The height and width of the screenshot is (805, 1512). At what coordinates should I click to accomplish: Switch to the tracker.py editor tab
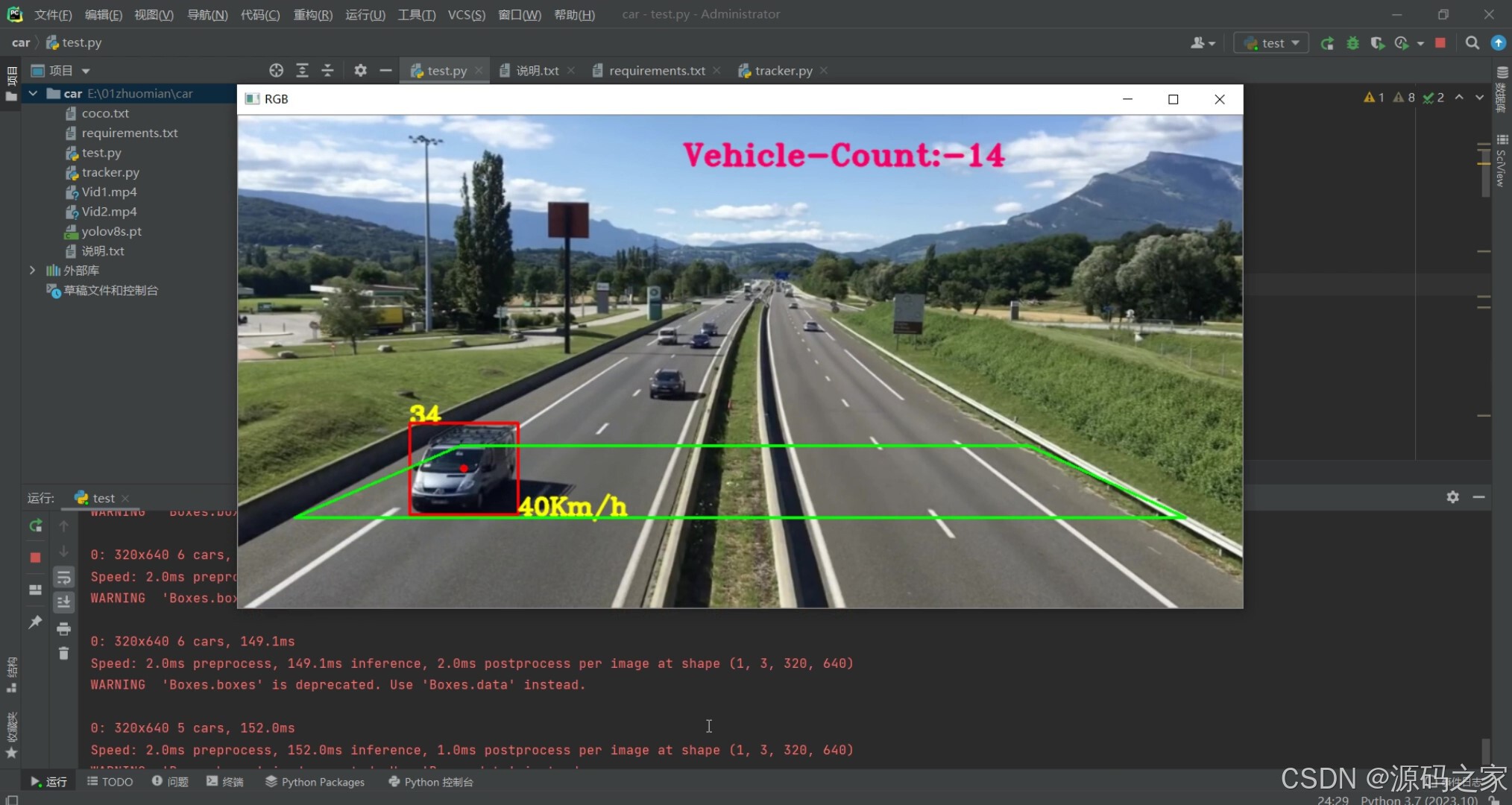(x=783, y=71)
